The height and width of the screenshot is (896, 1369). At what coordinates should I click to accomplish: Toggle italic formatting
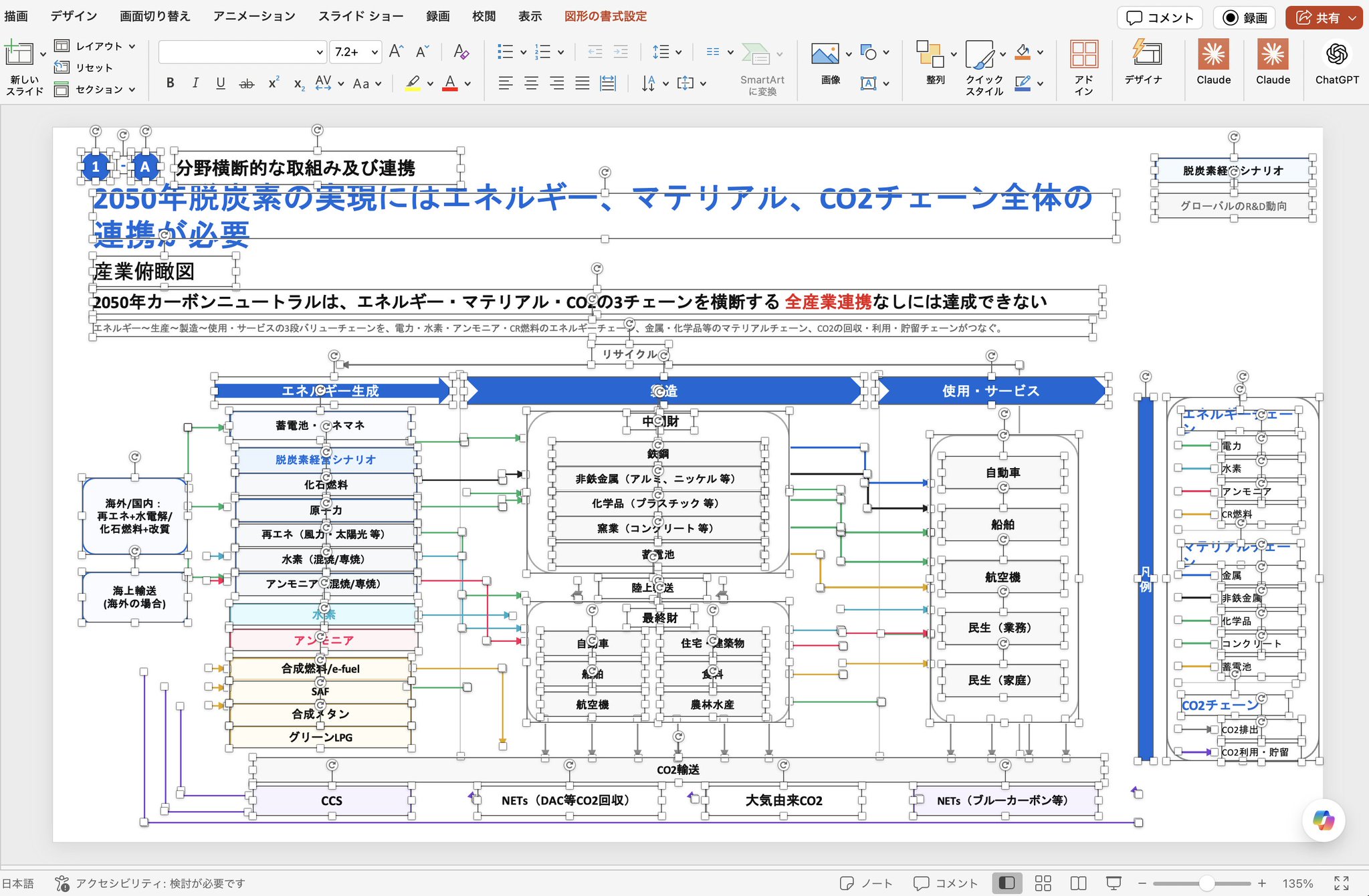[195, 83]
